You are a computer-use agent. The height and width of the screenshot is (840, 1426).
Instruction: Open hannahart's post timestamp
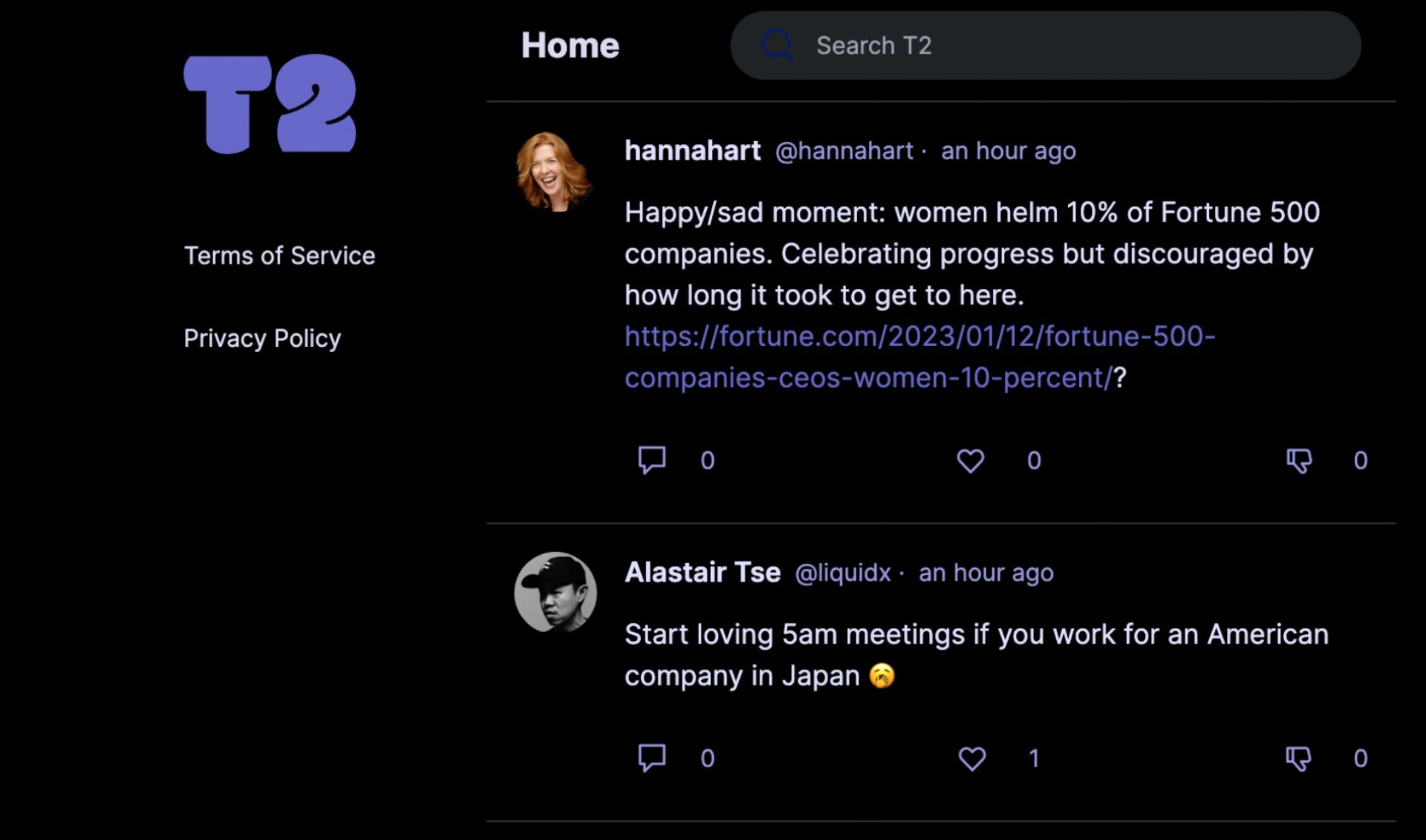point(1008,151)
